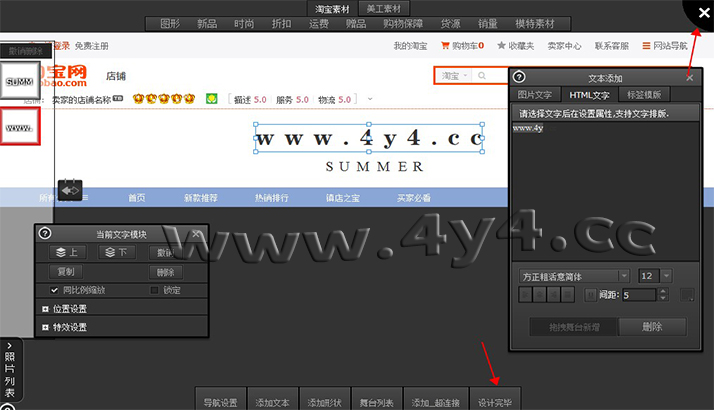The image size is (714, 410).
Task: Click the text color swatch beside spacing field
Action: [686, 294]
